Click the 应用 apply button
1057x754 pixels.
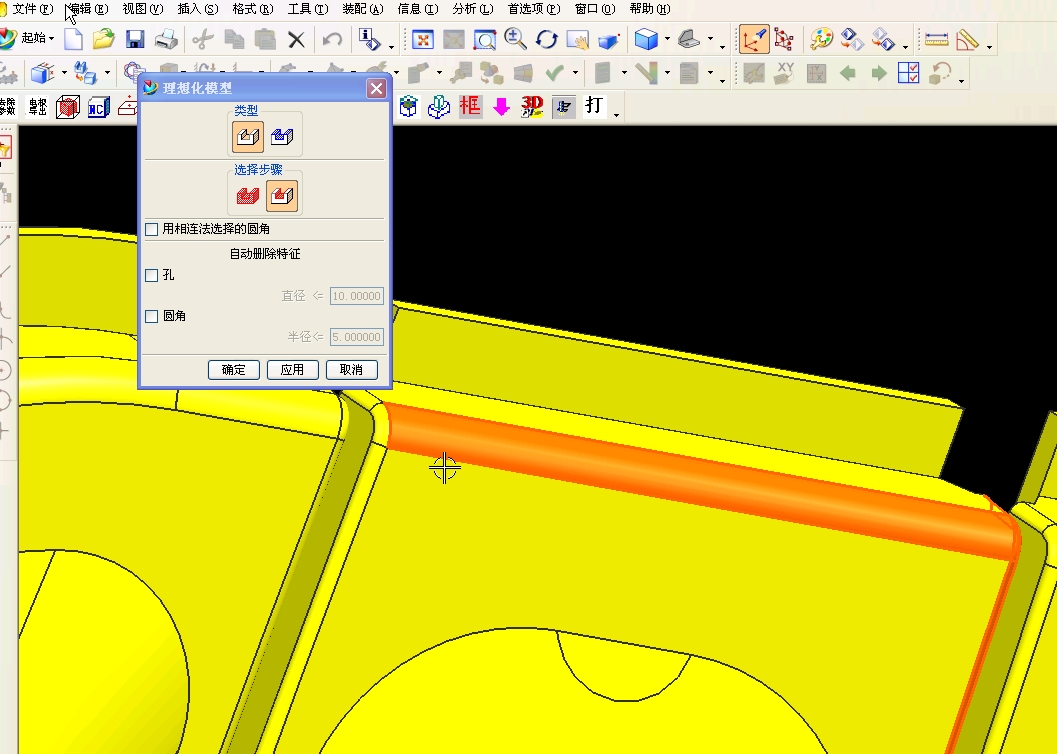[x=293, y=370]
